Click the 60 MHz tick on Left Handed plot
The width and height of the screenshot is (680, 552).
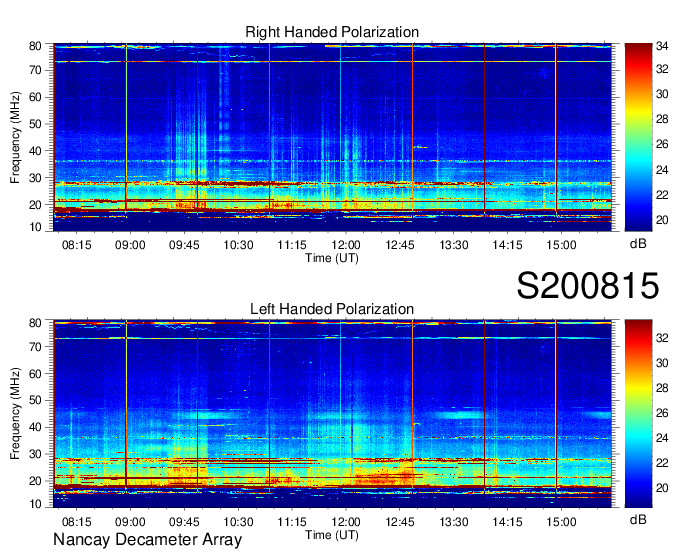(x=35, y=374)
